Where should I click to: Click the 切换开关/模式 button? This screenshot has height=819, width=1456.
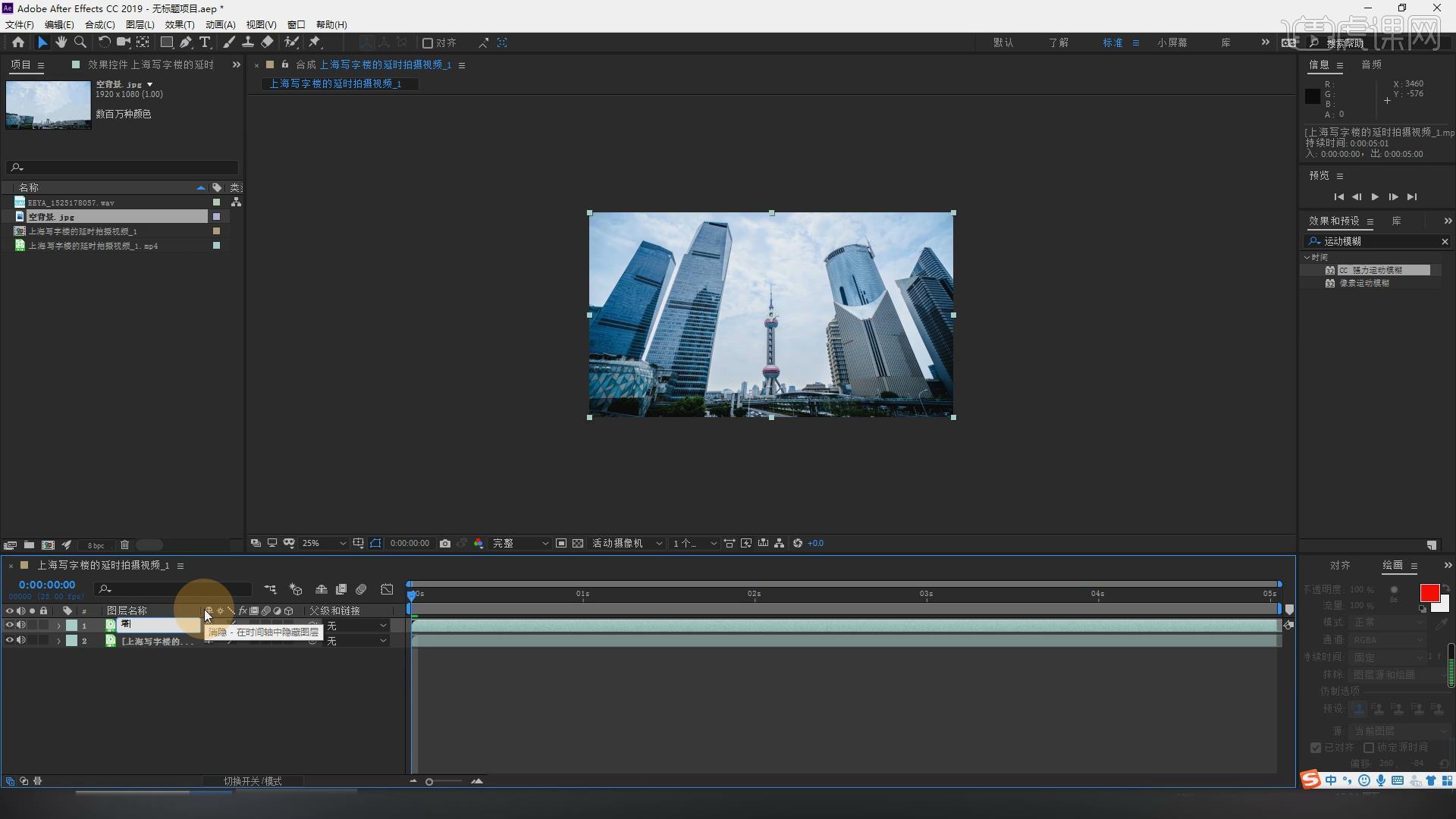tap(253, 781)
